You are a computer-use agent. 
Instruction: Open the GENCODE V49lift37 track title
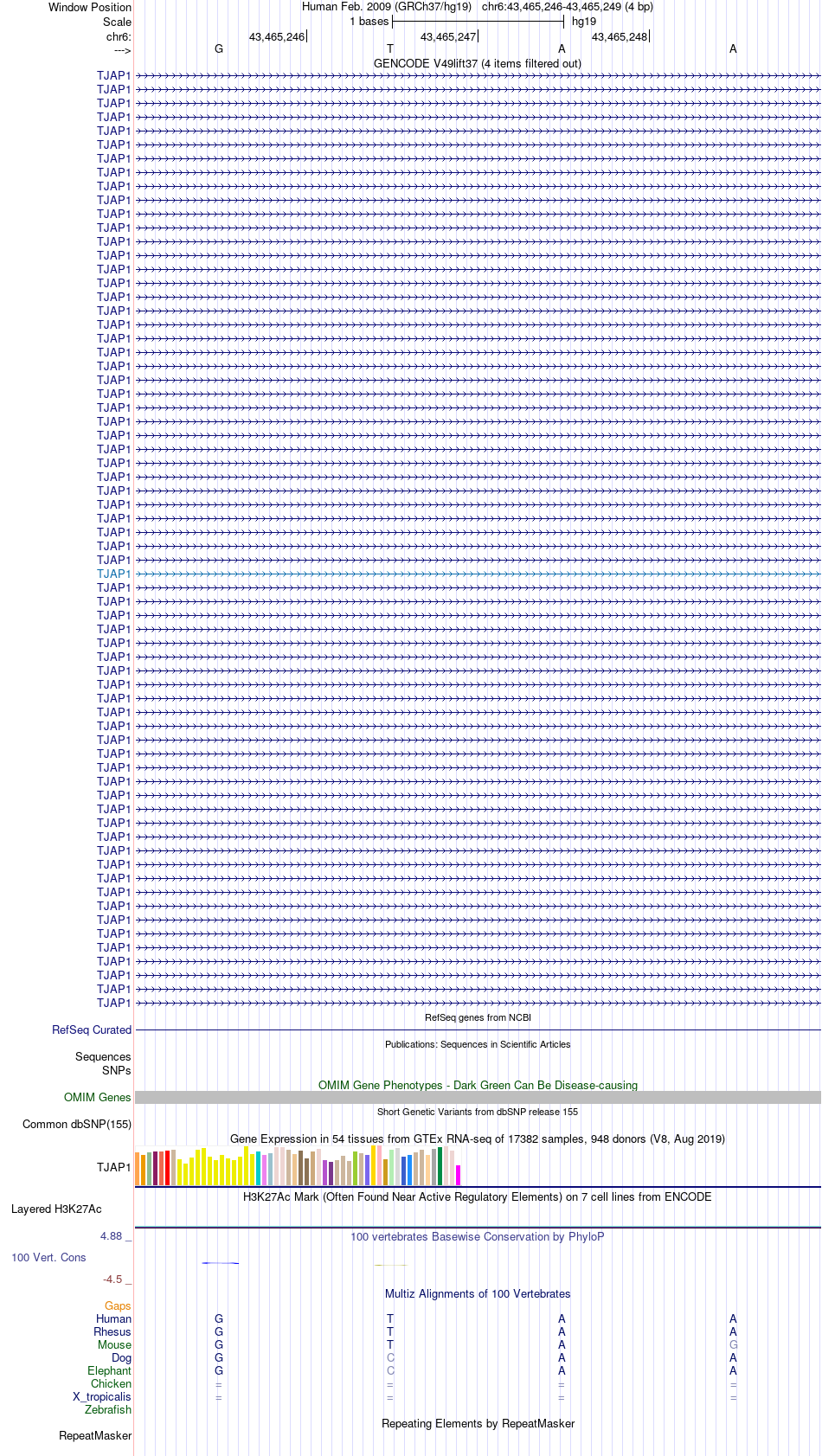[478, 63]
